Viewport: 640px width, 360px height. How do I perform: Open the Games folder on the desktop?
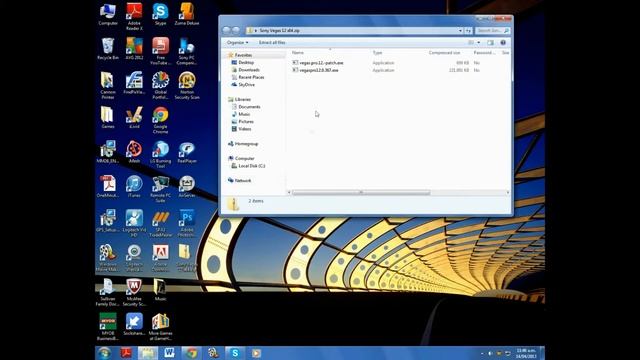(x=108, y=118)
